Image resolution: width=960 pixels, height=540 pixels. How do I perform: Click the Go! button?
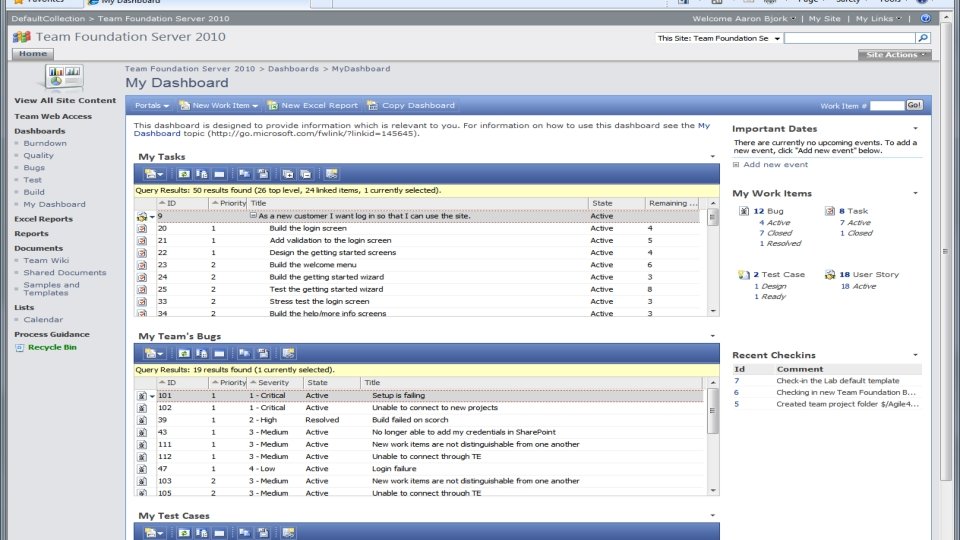coord(914,105)
